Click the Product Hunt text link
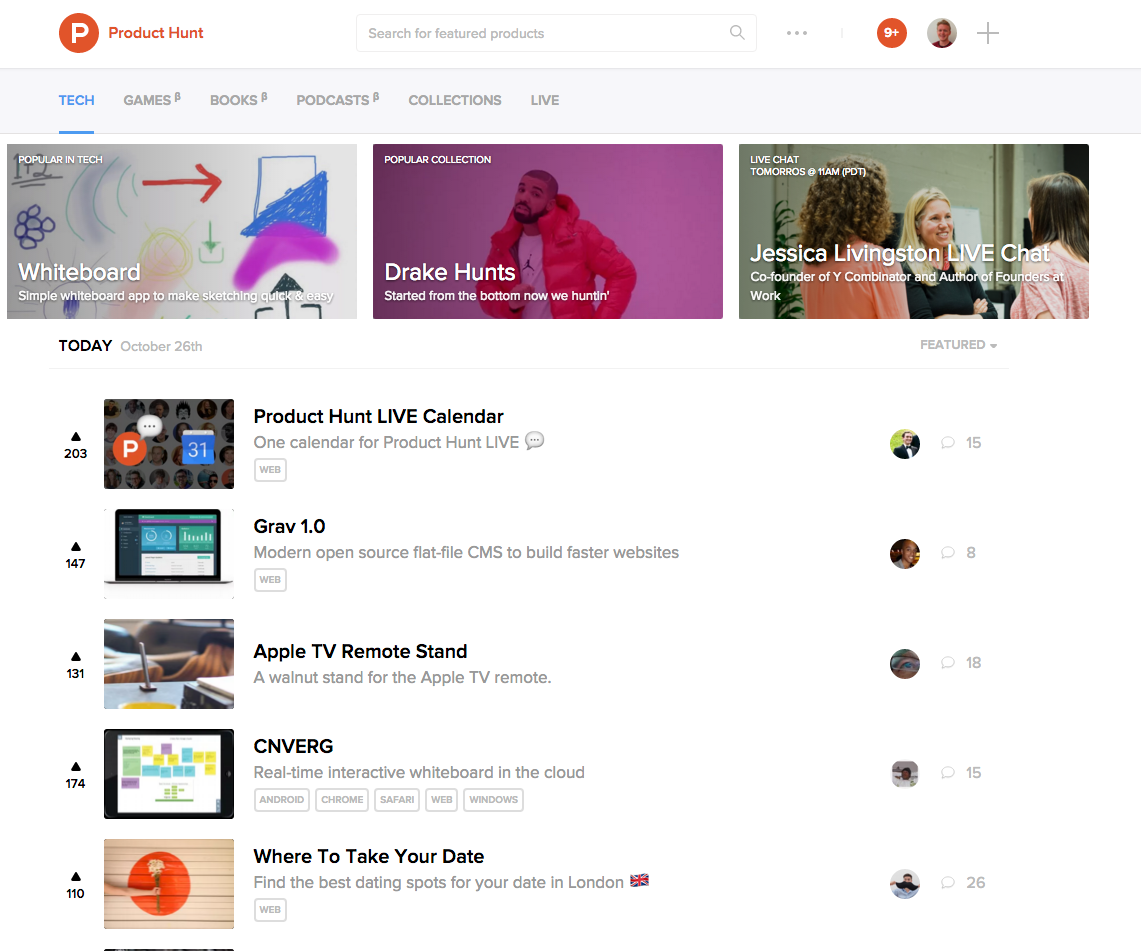Image resolution: width=1141 pixels, height=951 pixels. (x=156, y=33)
